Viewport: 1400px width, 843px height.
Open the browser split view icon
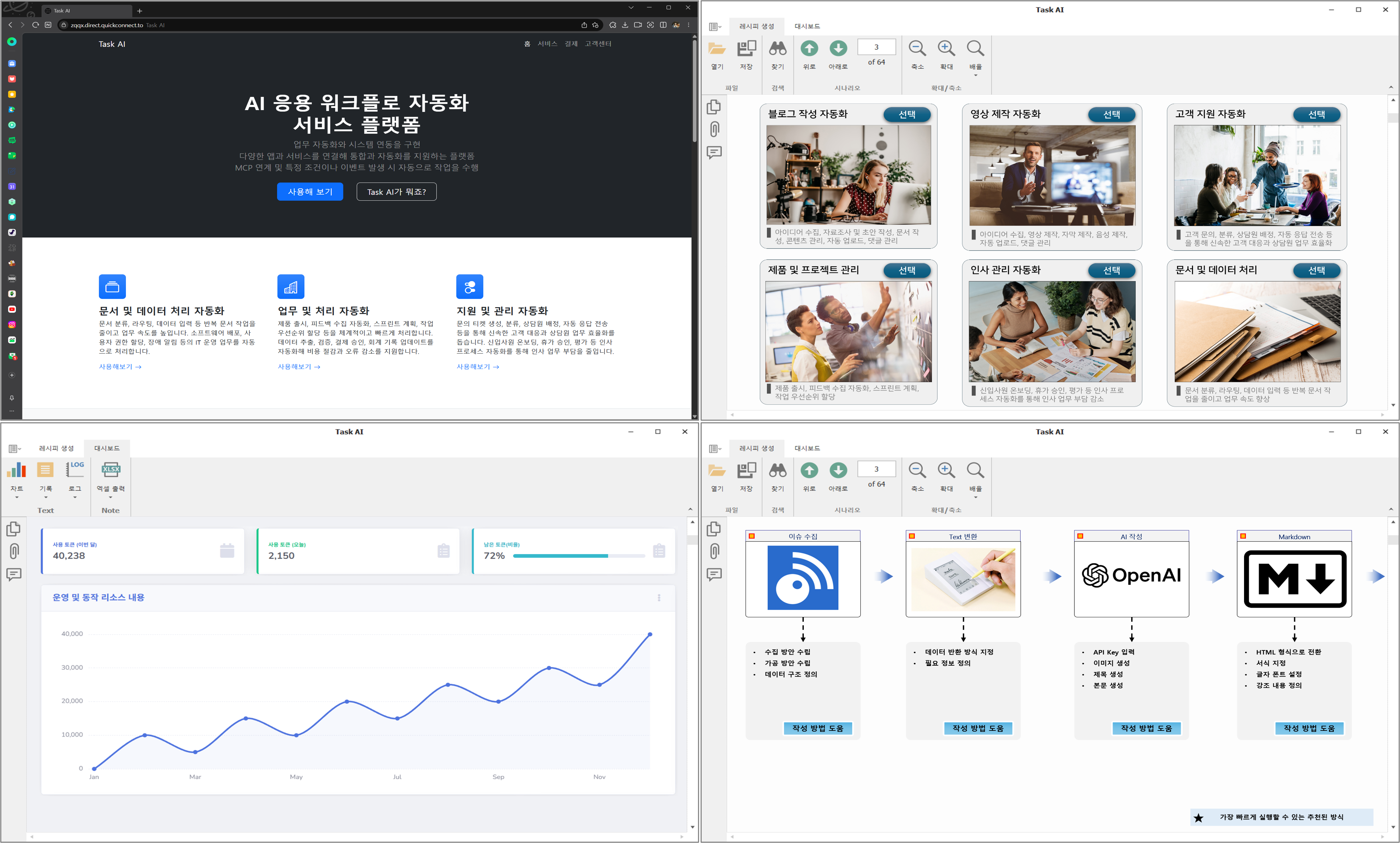coord(663,25)
